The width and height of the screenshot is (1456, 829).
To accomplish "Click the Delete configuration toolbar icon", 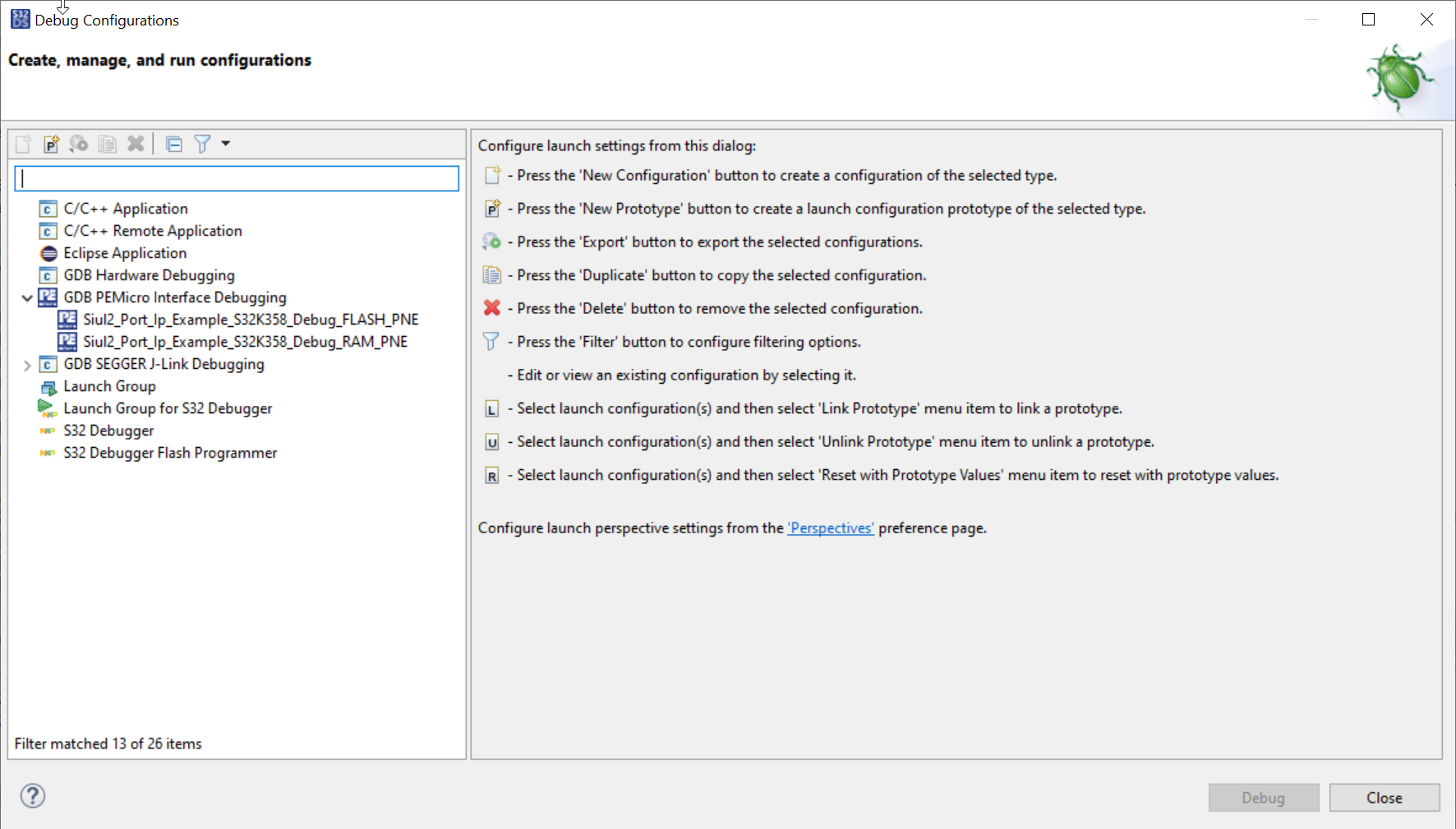I will [136, 145].
